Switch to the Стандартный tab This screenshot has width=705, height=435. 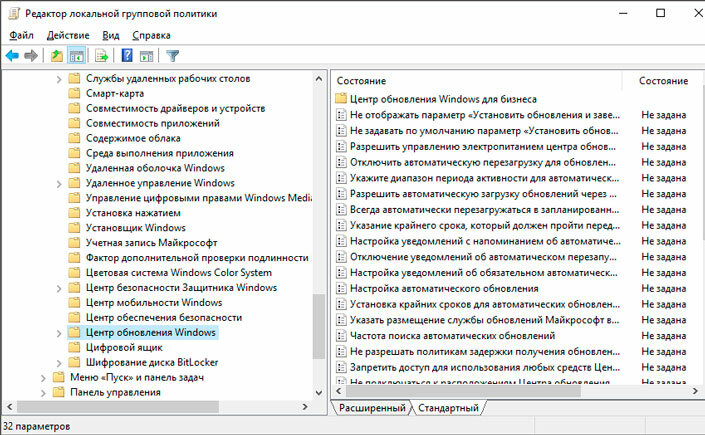point(448,408)
